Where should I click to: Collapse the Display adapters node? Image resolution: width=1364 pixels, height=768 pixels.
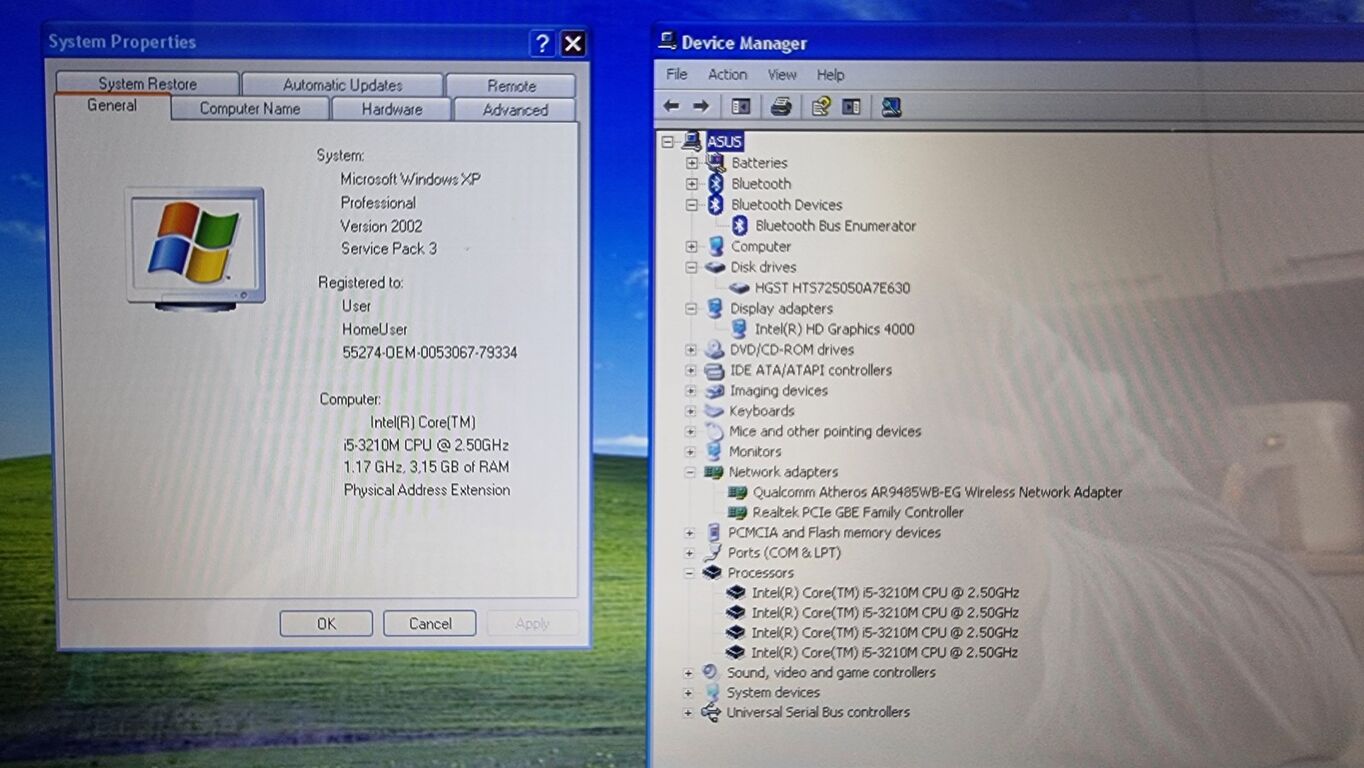coord(691,309)
